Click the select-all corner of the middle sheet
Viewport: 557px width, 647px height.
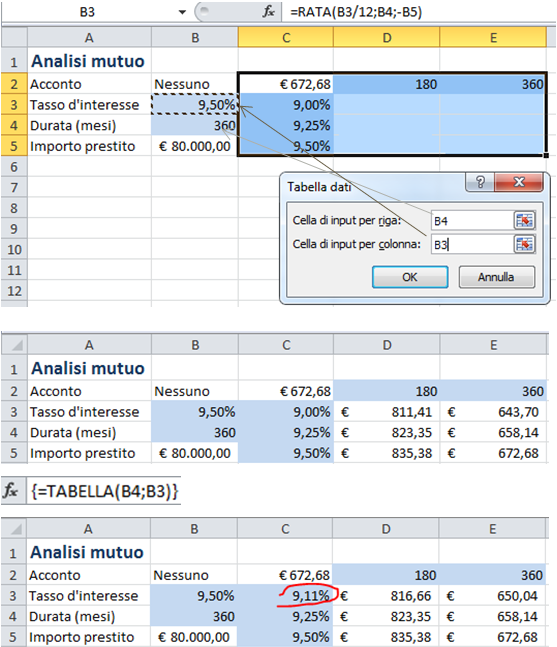point(15,345)
